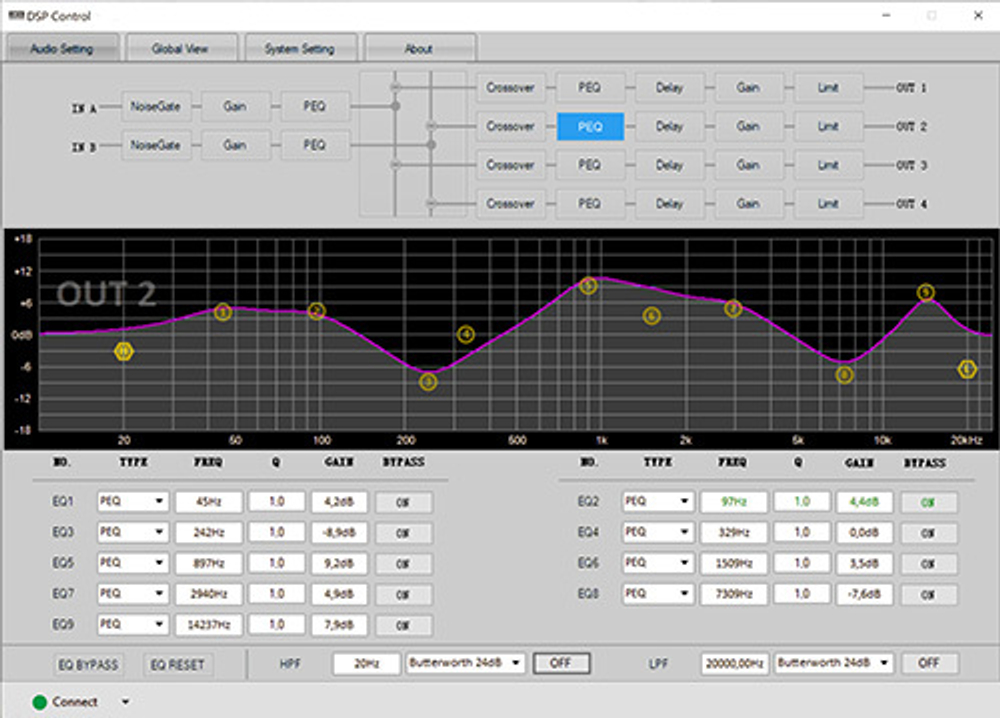This screenshot has height=718, width=1000.
Task: Toggle the EQ1 bypass switch
Action: click(403, 502)
